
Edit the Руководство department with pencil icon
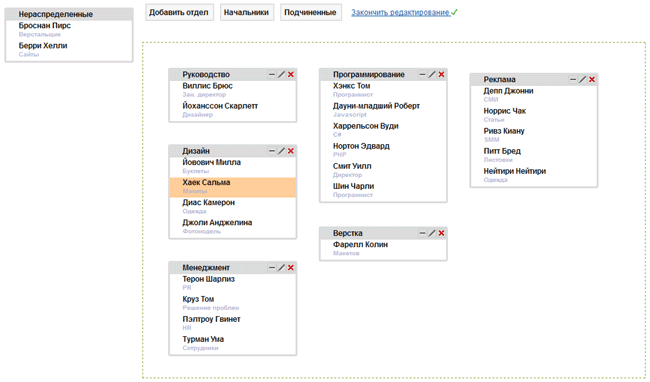(x=281, y=75)
